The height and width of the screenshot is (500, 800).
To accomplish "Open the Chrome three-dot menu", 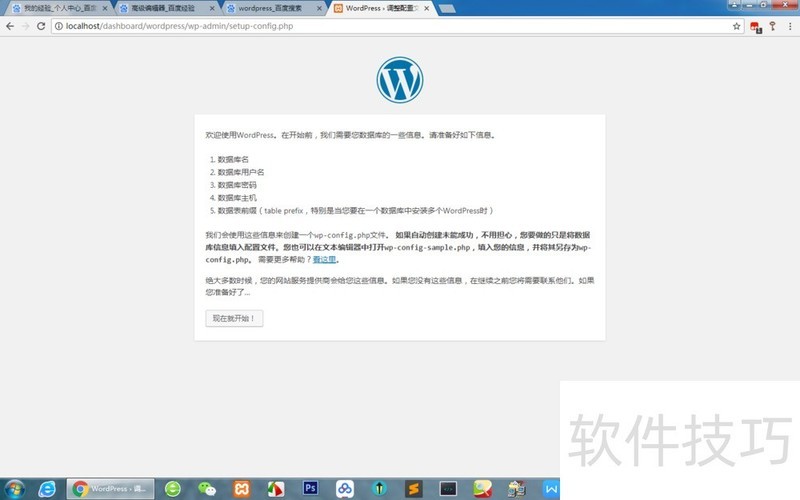I will 790,26.
